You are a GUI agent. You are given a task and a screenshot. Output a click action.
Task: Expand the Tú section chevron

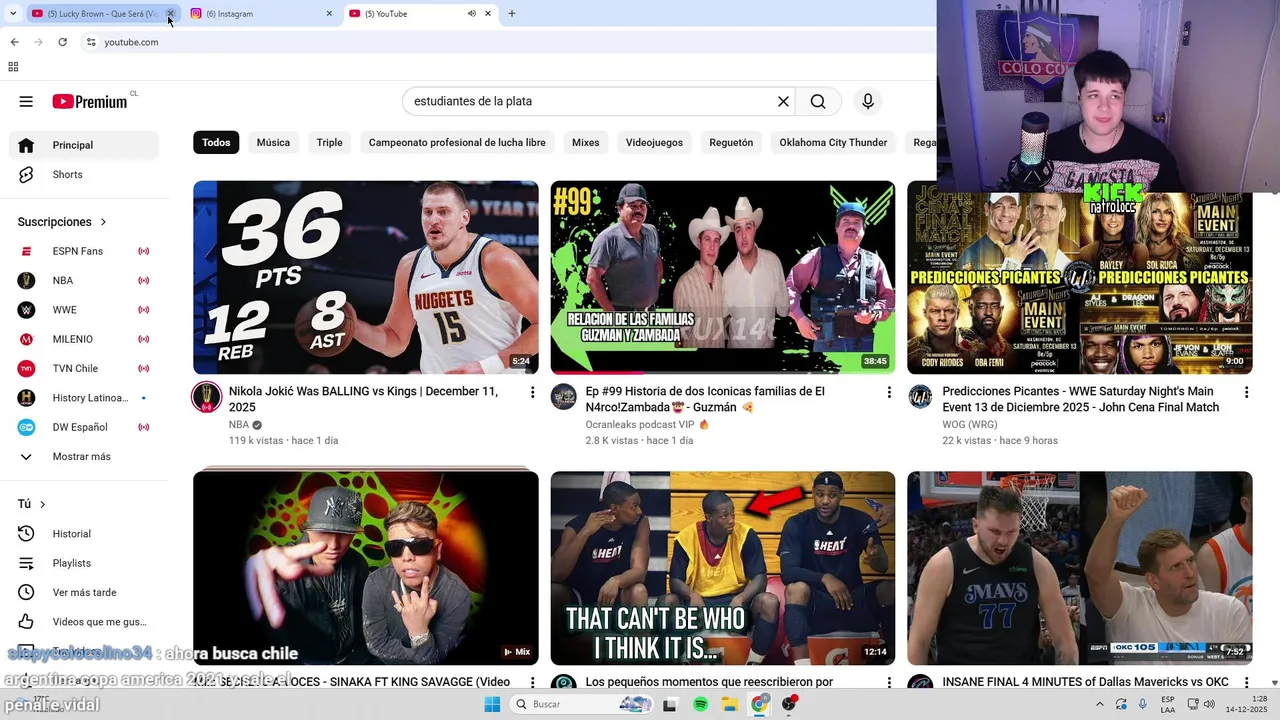[x=42, y=504]
